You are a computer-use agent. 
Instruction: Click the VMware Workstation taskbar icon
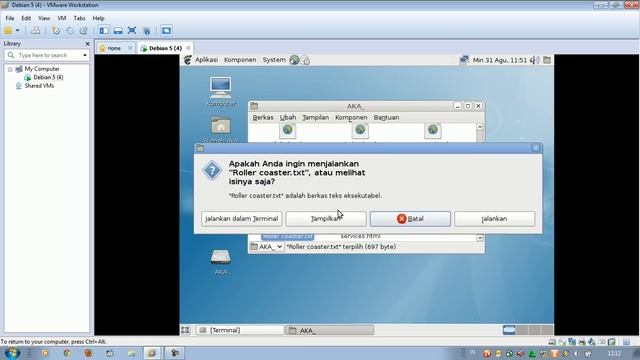tap(152, 353)
